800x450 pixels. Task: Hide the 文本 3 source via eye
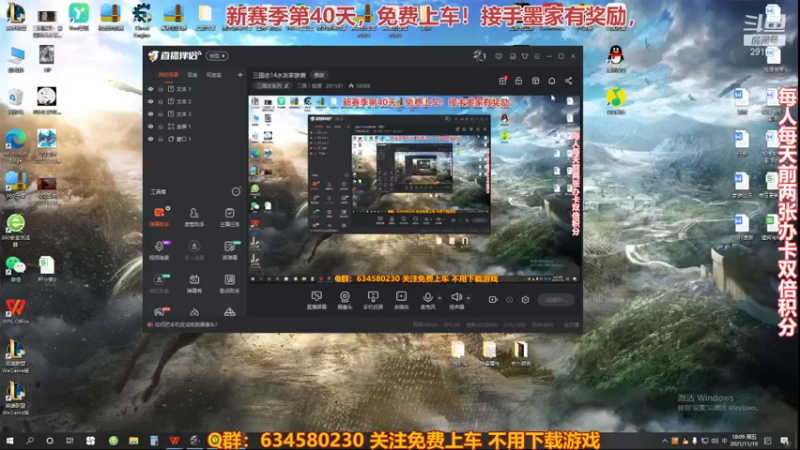(x=151, y=114)
